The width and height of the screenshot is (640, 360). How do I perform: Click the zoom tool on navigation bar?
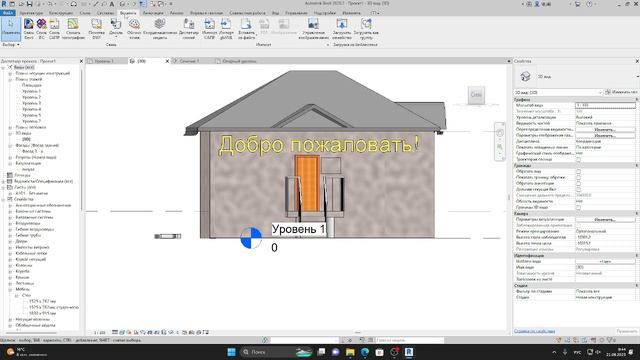pyautogui.click(x=500, y=147)
